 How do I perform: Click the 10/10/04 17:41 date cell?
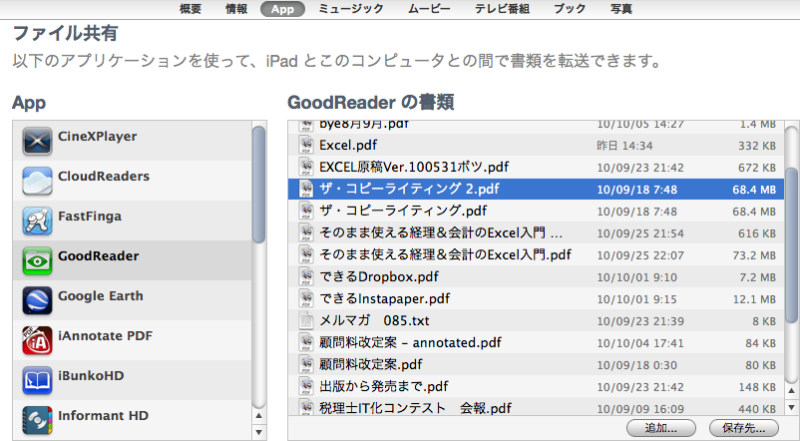[x=640, y=343]
